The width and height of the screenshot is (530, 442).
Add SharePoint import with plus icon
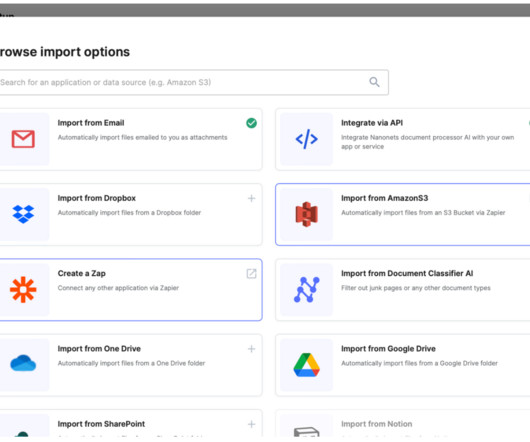pos(251,424)
